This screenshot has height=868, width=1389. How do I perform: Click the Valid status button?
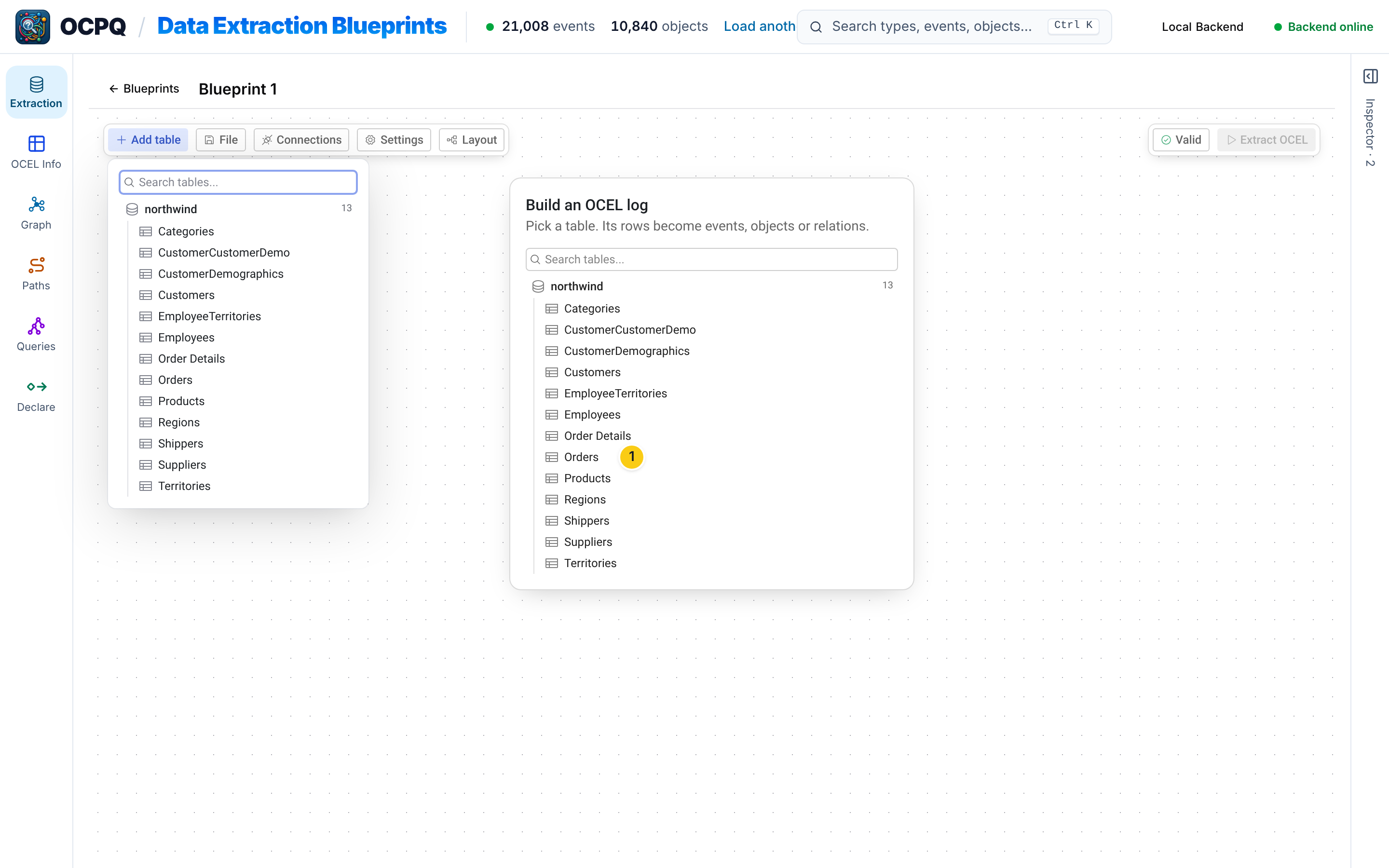[1181, 140]
